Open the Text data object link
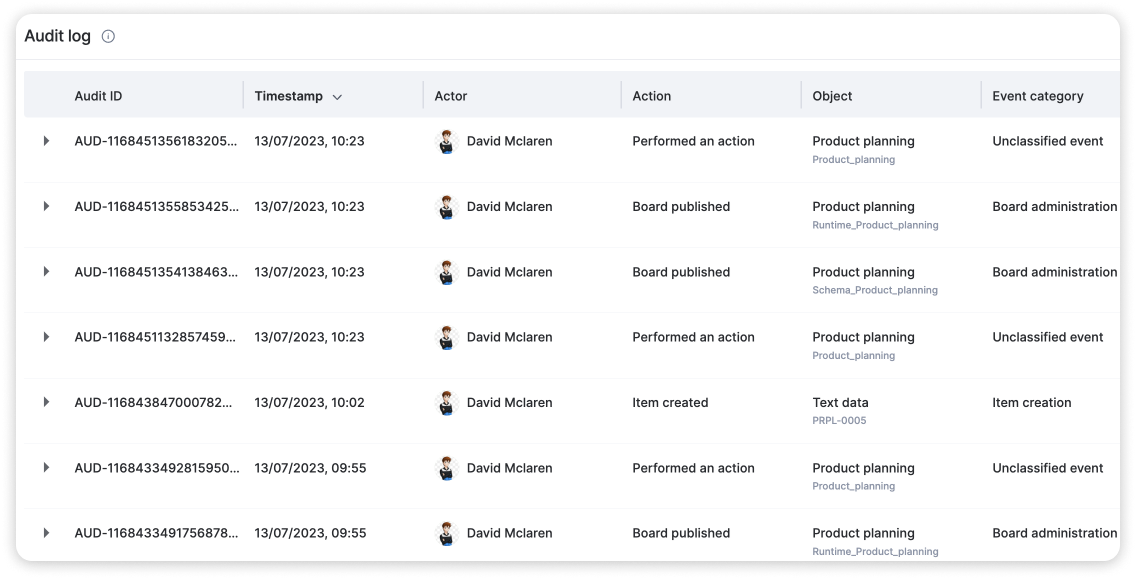The height and width of the screenshot is (579, 1136). (839, 402)
